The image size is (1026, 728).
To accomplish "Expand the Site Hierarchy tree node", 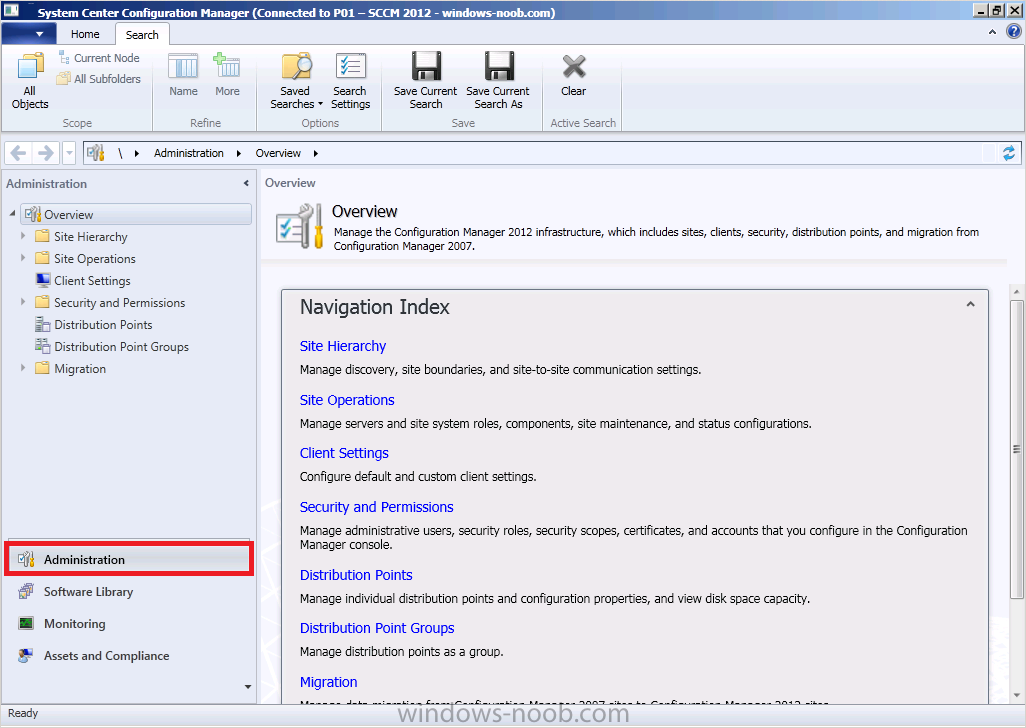I will 23,235.
